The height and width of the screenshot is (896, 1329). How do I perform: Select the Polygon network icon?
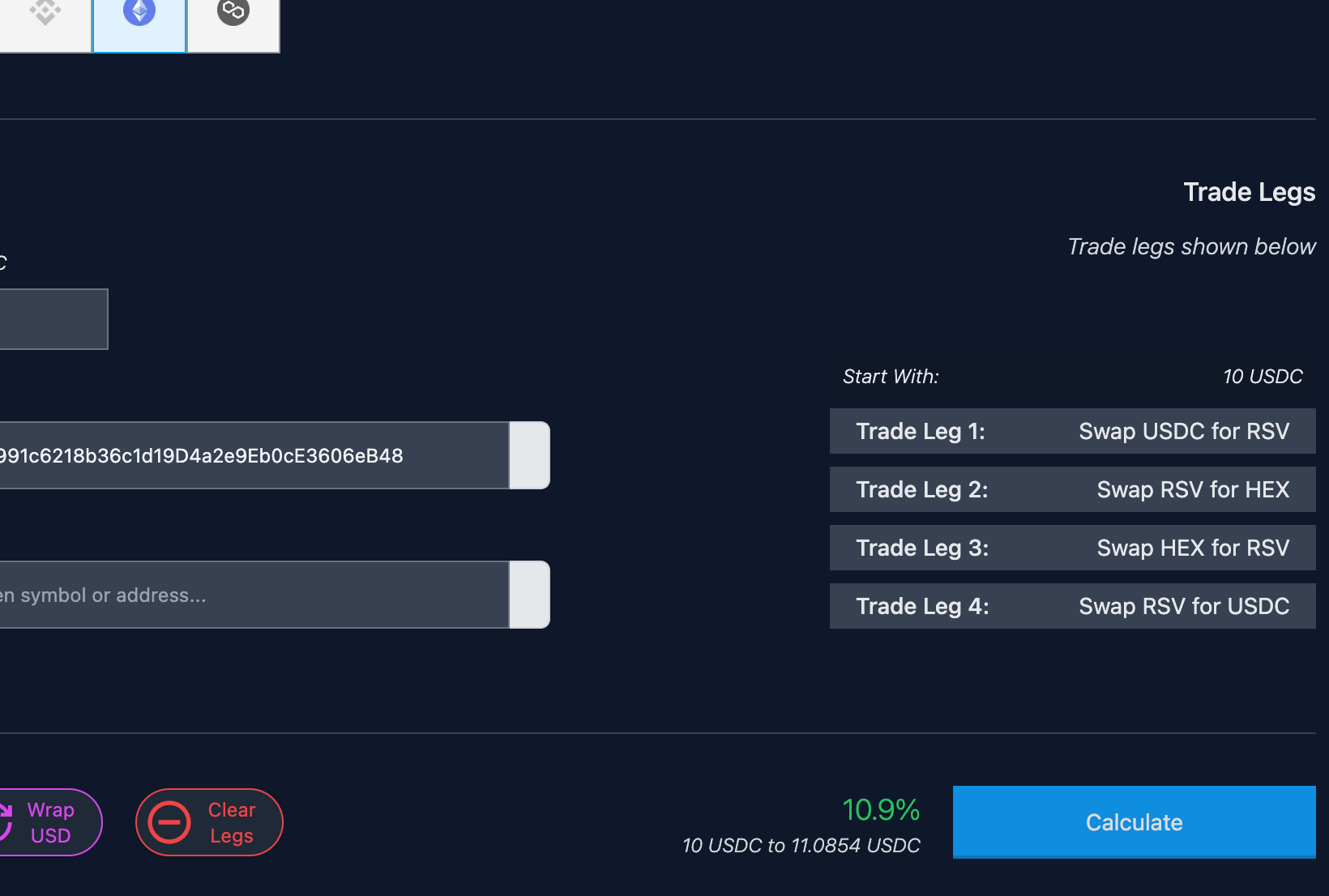[233, 13]
